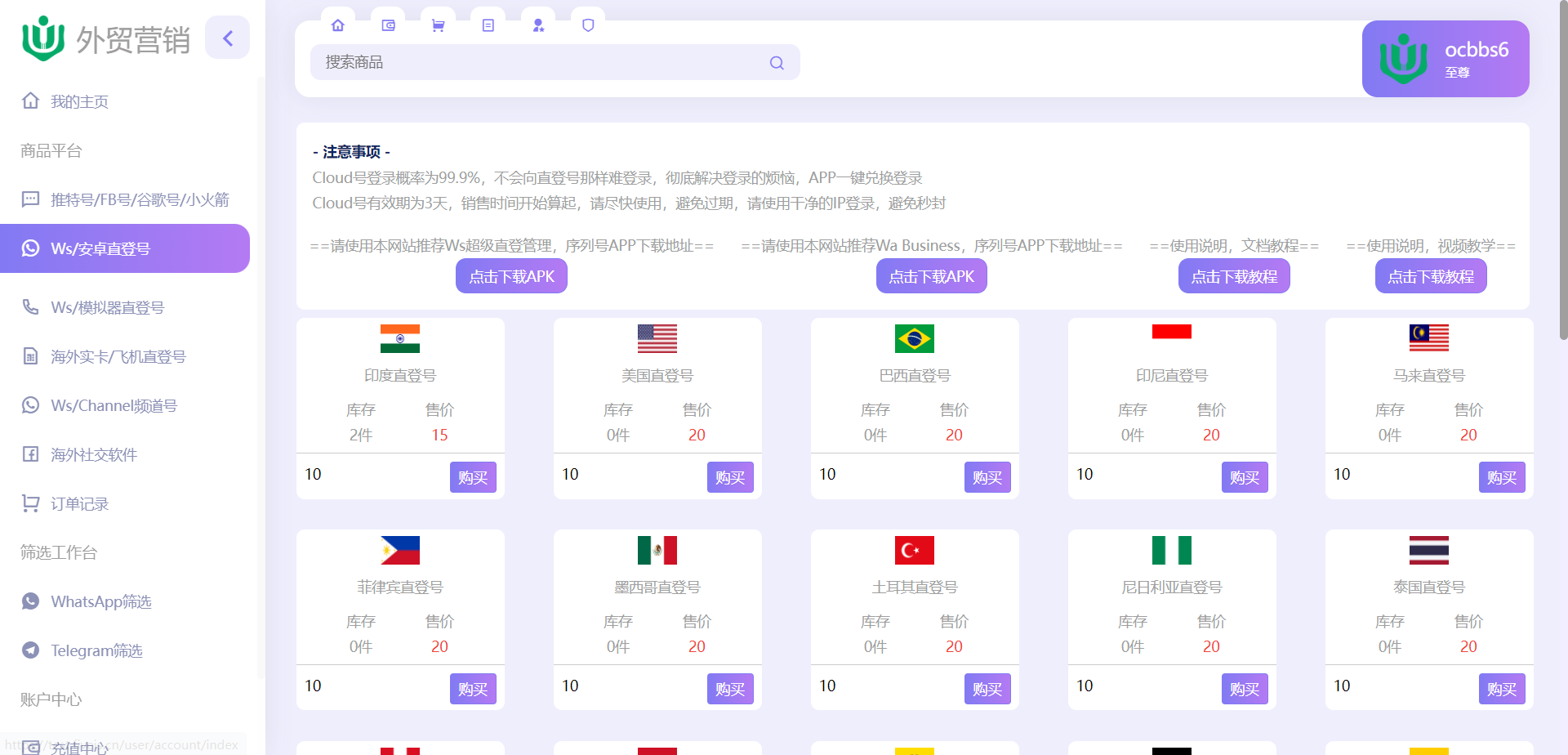This screenshot has height=755, width=1568.
Task: Open 订单记录 menu item
Action: click(125, 503)
